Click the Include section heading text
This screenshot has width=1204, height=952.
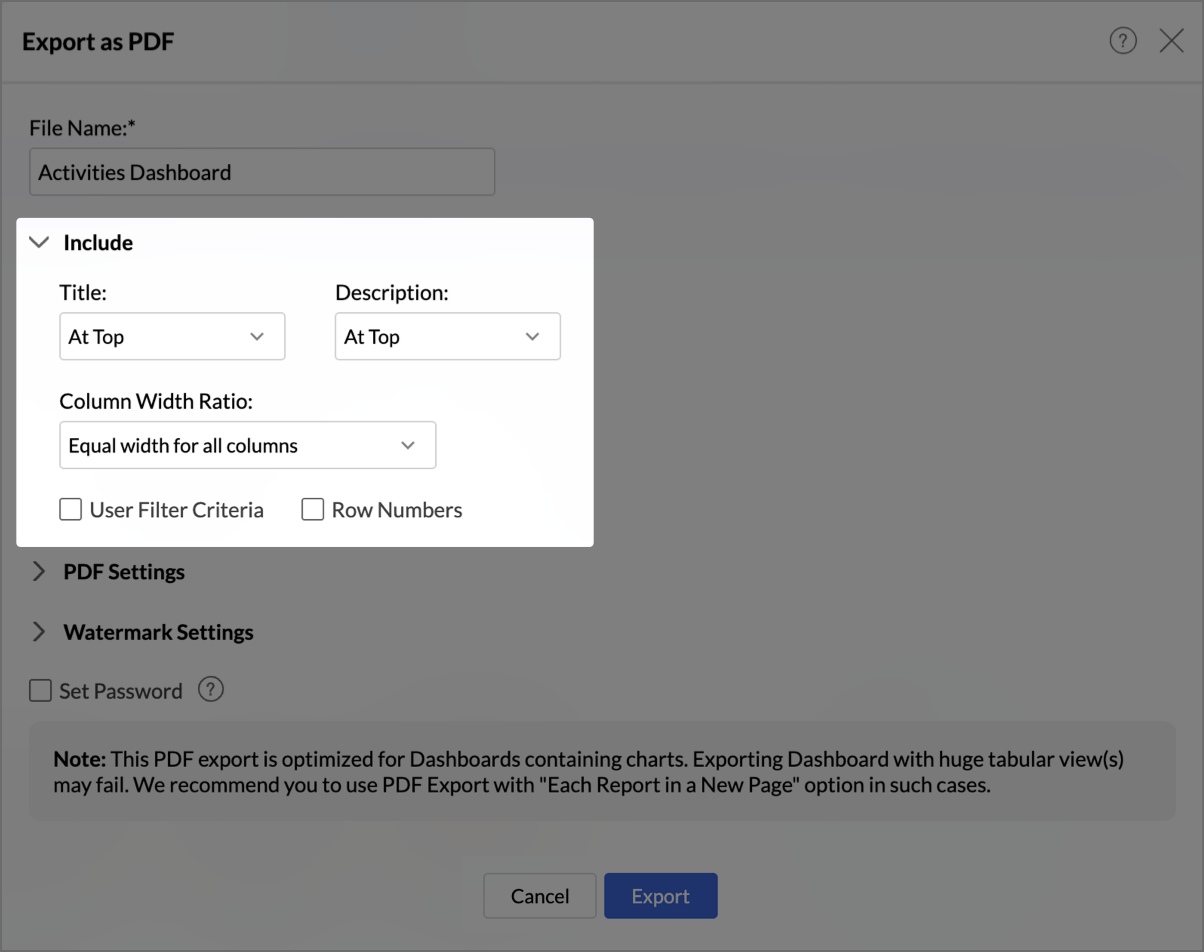[x=98, y=243]
